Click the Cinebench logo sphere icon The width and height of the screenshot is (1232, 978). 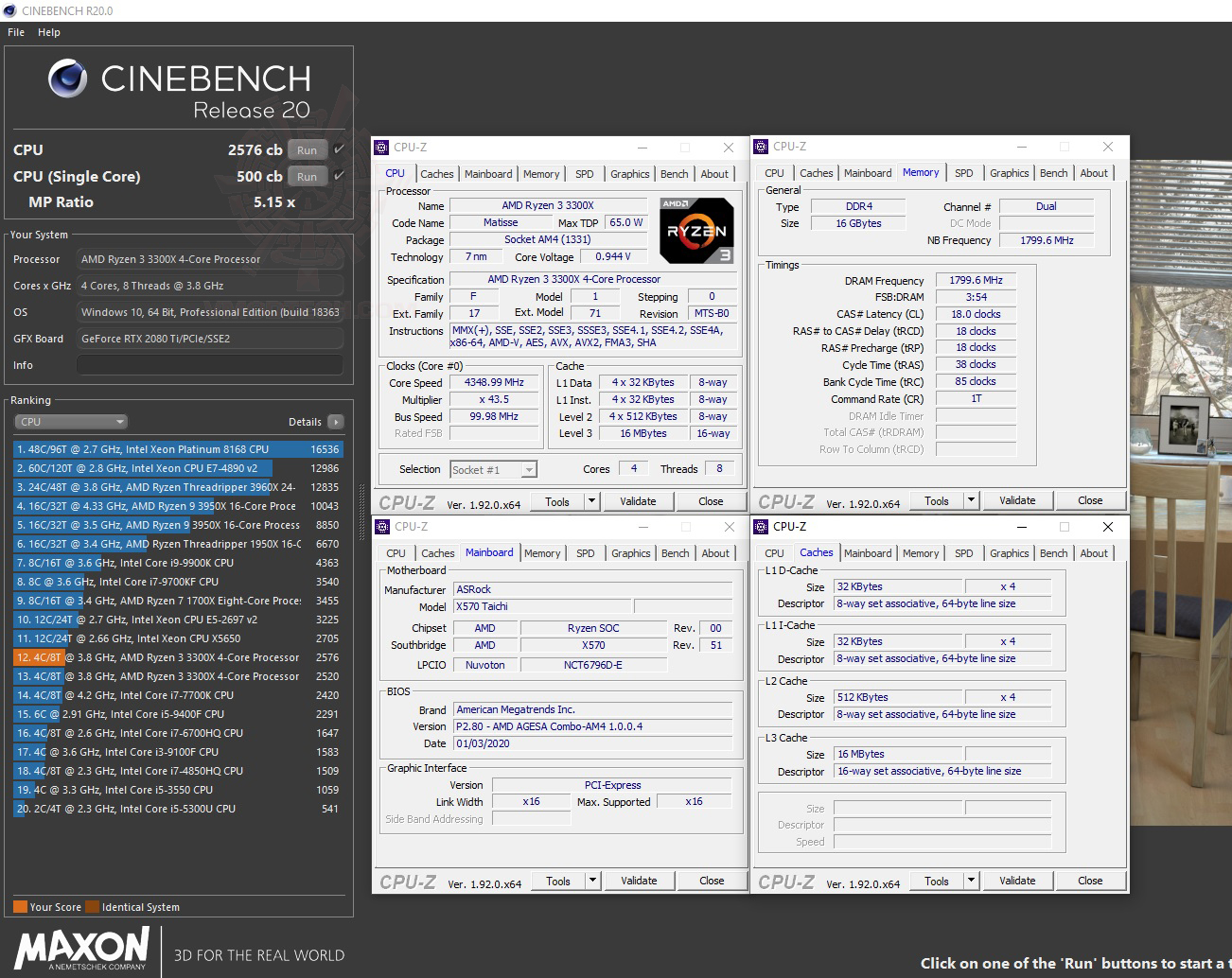tap(68, 79)
